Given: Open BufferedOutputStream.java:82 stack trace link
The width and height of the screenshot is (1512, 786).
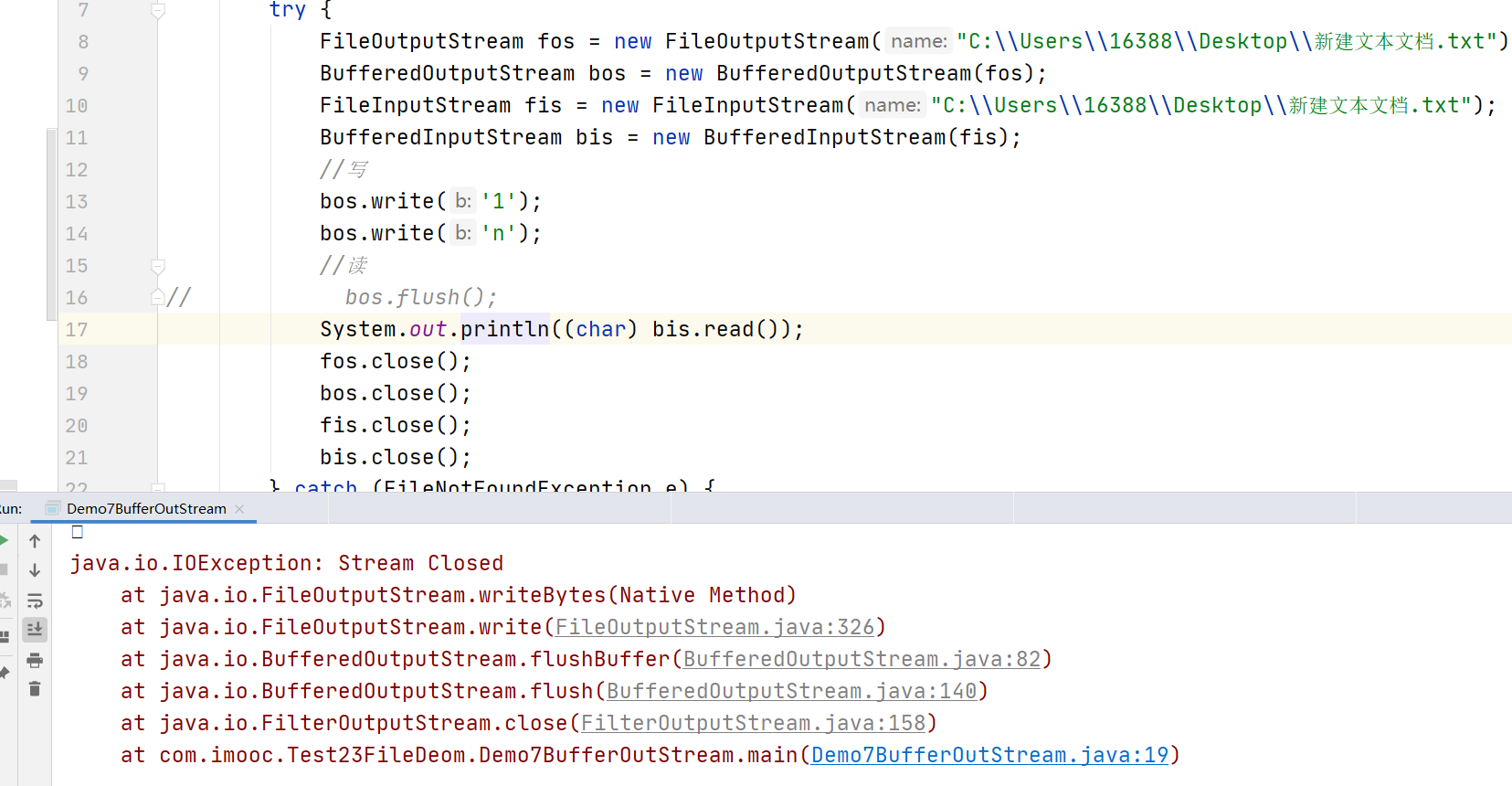Looking at the screenshot, I should pos(862,659).
